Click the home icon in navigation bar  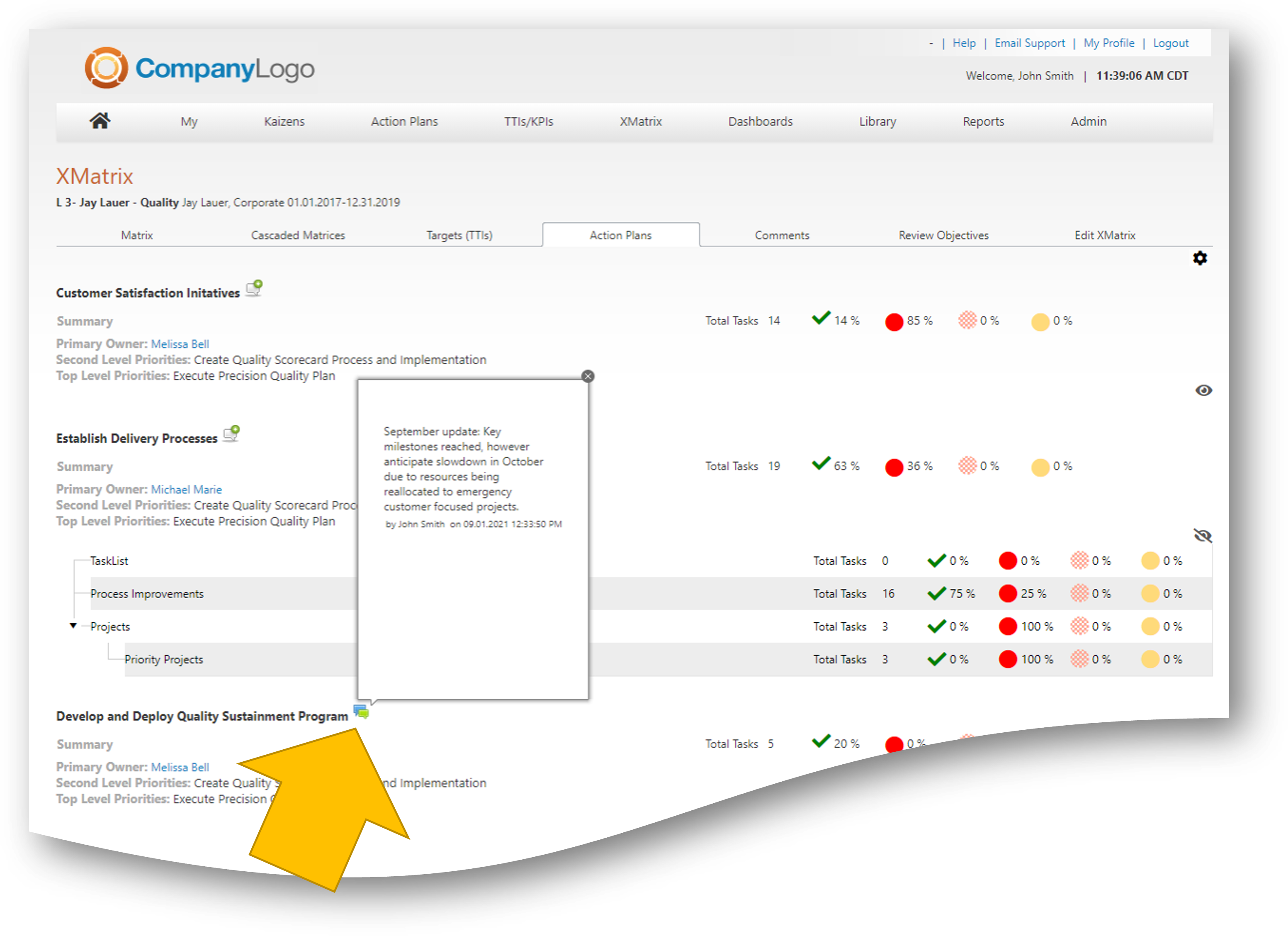tap(100, 121)
